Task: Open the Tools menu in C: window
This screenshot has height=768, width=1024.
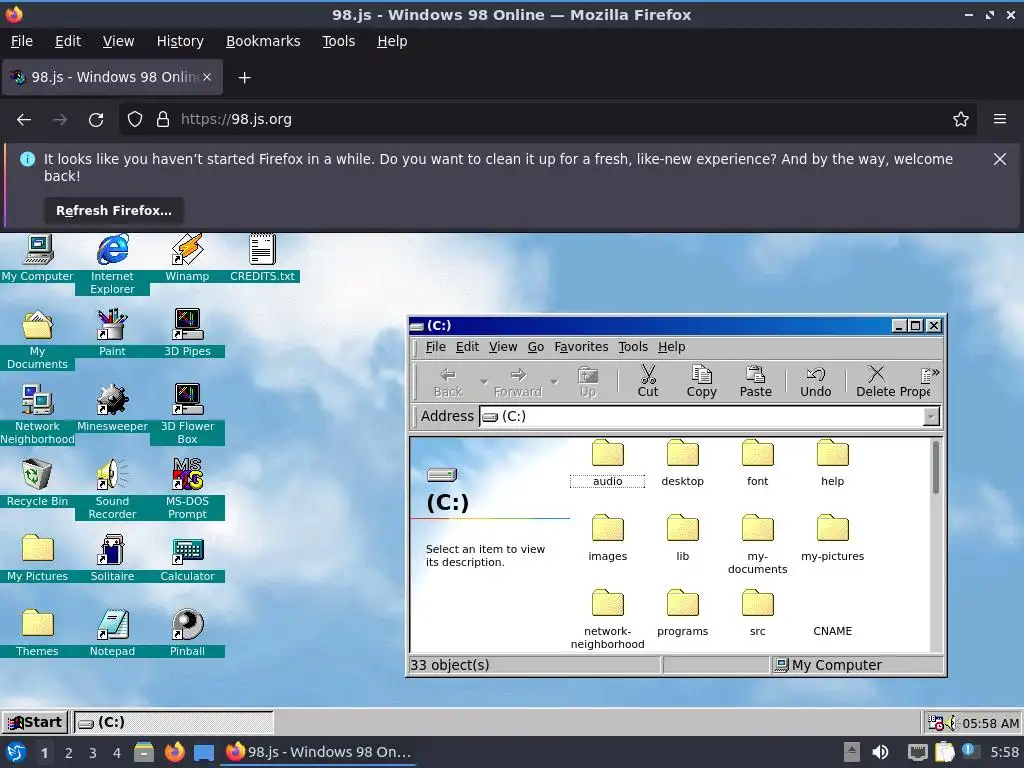Action: click(x=633, y=347)
